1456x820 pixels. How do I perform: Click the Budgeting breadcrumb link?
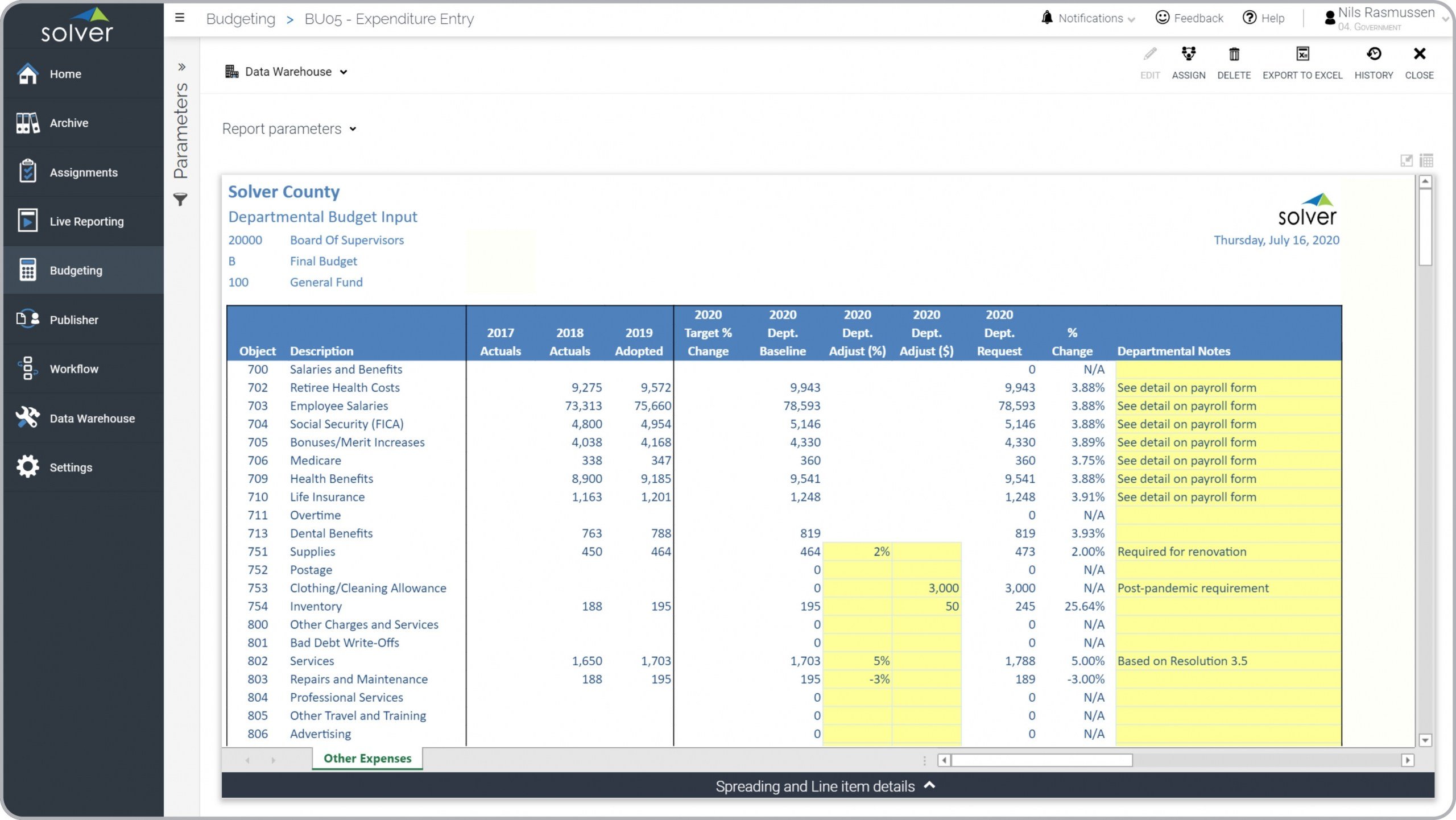[241, 19]
